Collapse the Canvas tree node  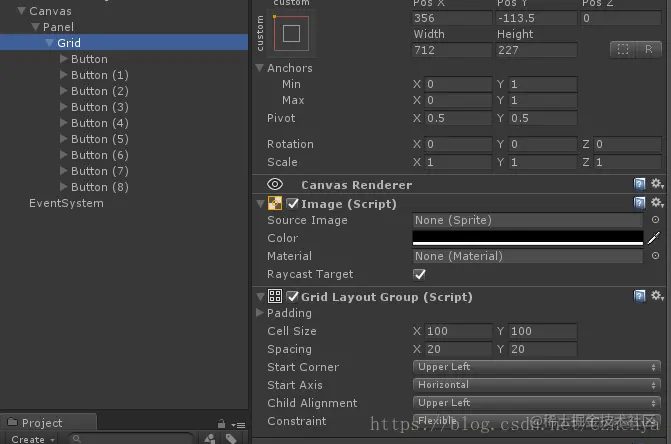click(21, 11)
